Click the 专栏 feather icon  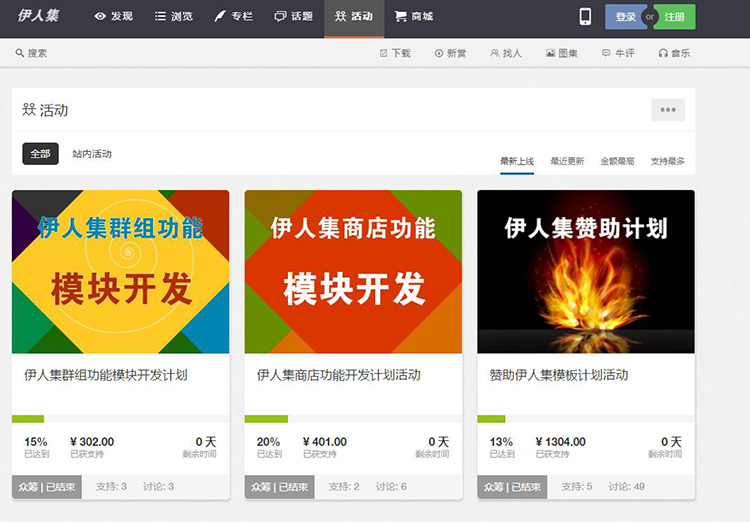click(220, 16)
